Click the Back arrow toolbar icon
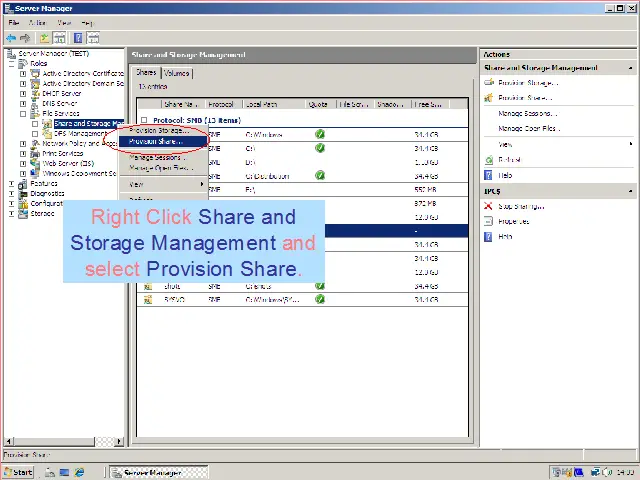 (x=11, y=38)
